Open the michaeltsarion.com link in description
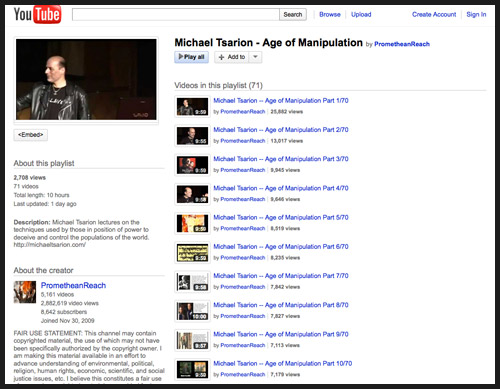 tap(50, 245)
